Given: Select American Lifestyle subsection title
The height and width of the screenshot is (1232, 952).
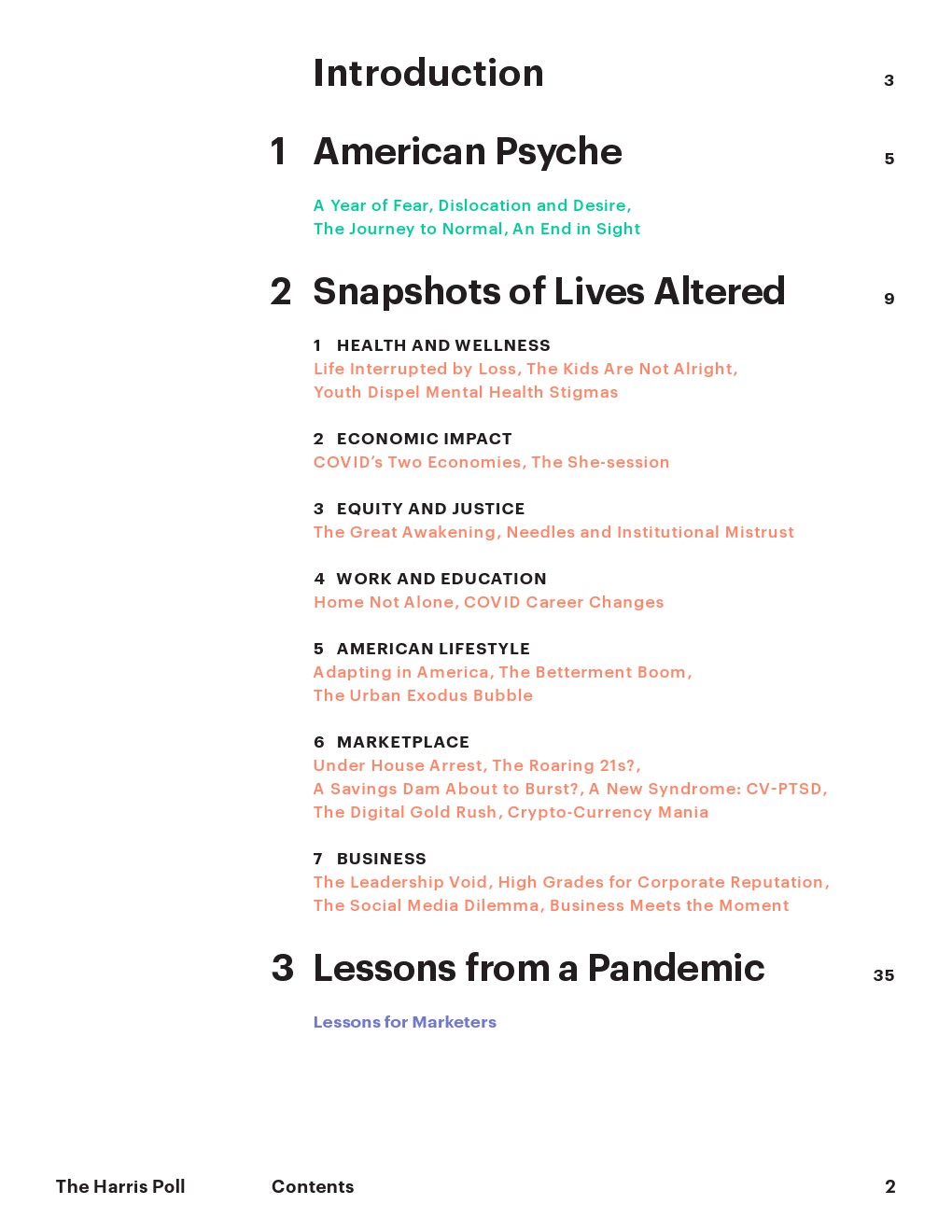Looking at the screenshot, I should pyautogui.click(x=433, y=649).
